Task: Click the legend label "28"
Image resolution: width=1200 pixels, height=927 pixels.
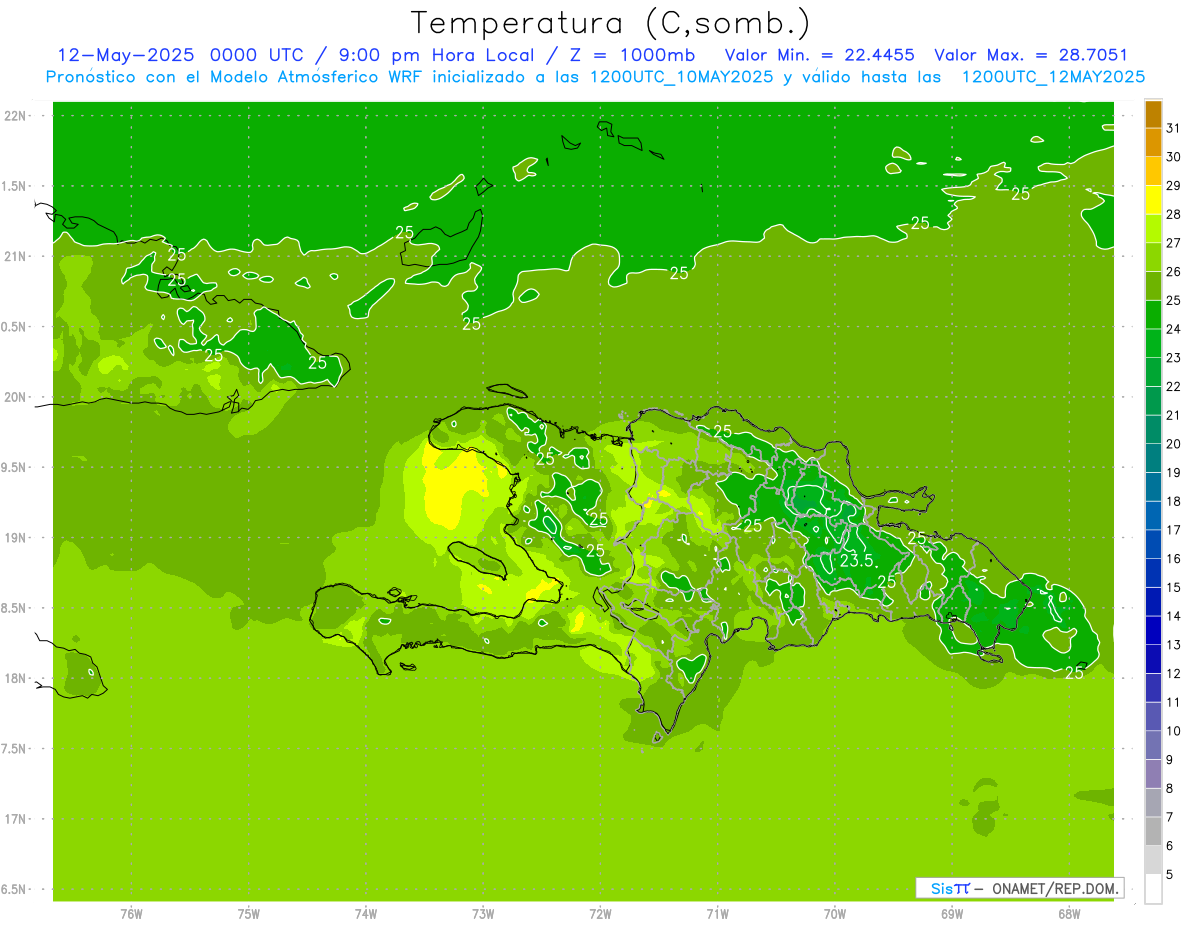Action: pyautogui.click(x=1174, y=214)
